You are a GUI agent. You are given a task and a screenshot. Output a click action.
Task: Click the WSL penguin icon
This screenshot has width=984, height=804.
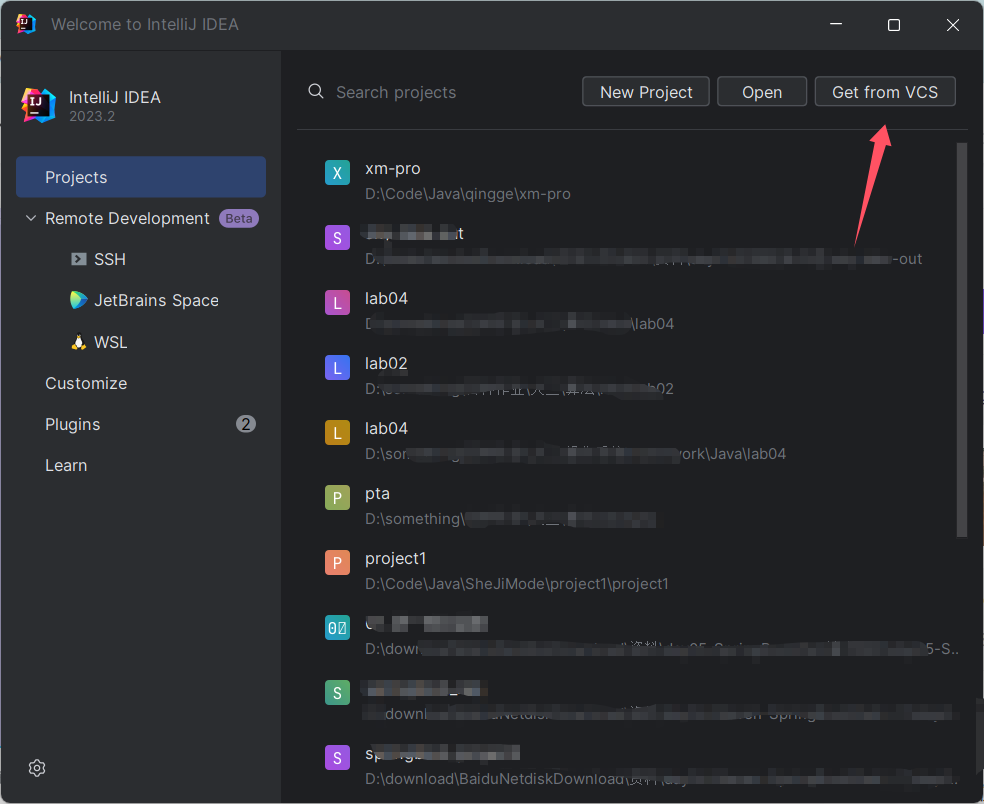pyautogui.click(x=78, y=341)
